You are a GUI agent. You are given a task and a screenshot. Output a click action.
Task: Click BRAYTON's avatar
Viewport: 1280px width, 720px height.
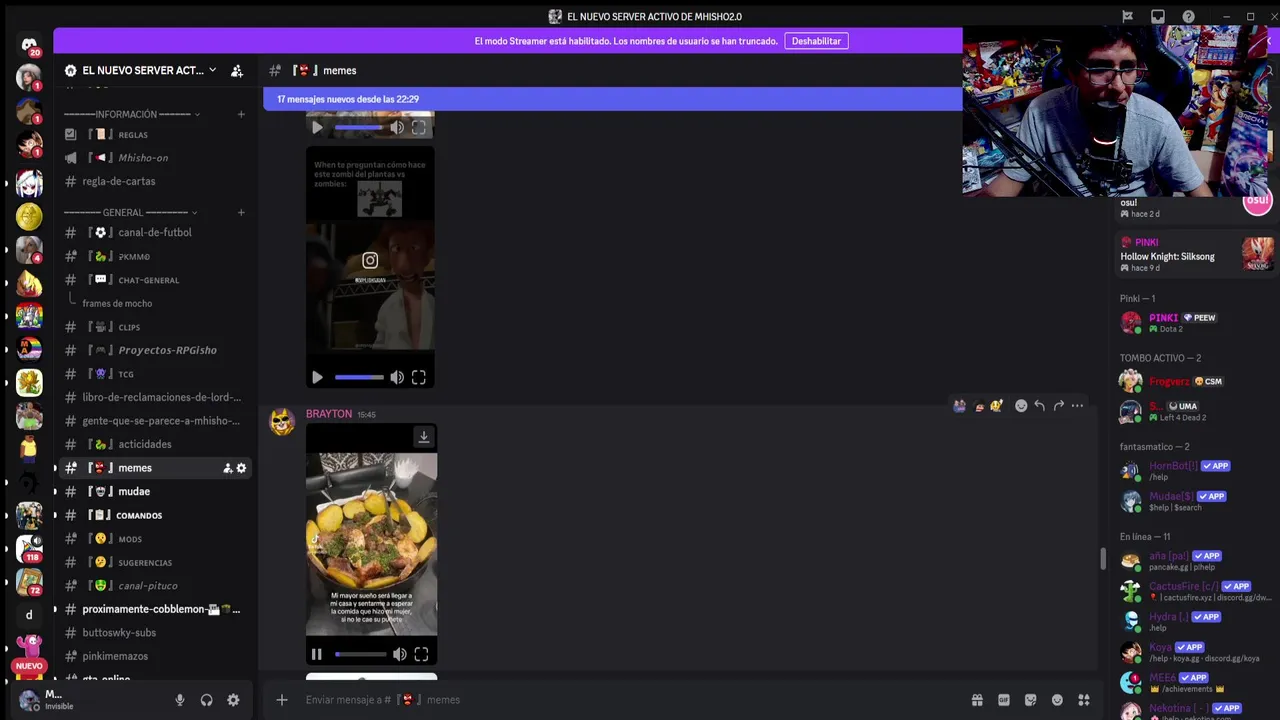(x=282, y=422)
